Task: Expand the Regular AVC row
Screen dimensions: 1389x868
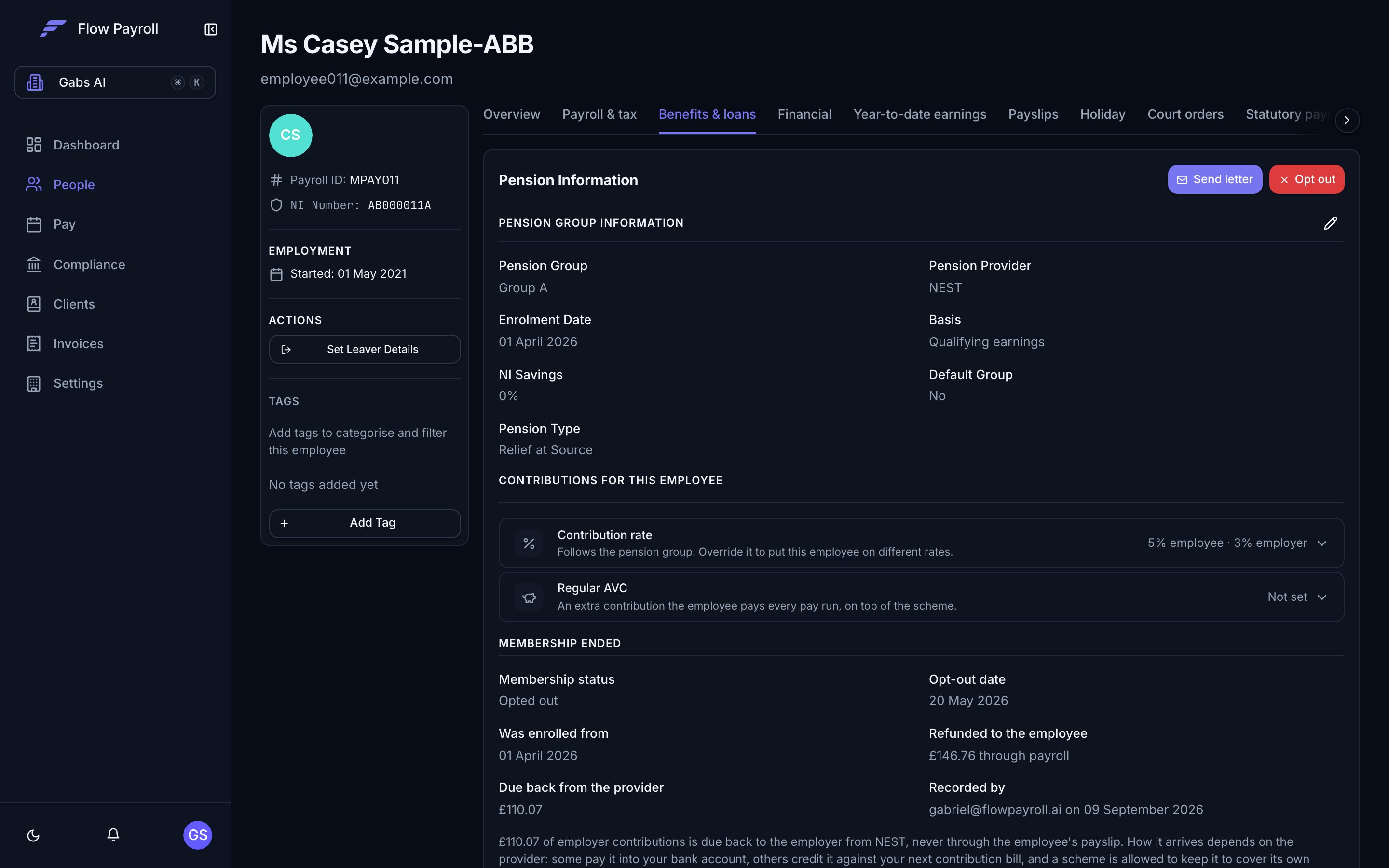Action: 921,597
